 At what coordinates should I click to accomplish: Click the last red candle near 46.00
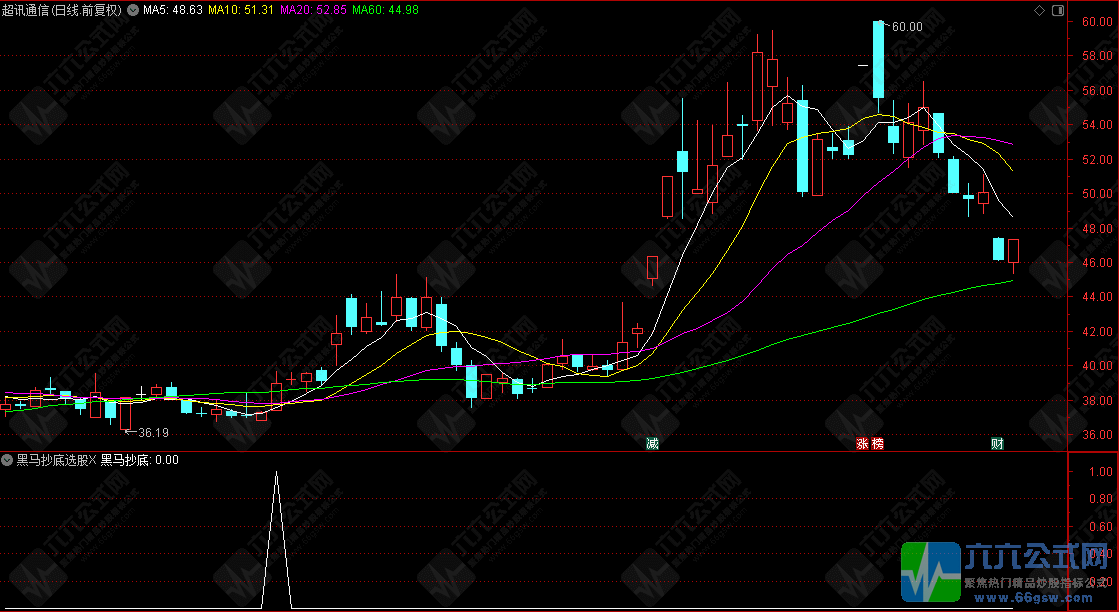pos(1013,252)
